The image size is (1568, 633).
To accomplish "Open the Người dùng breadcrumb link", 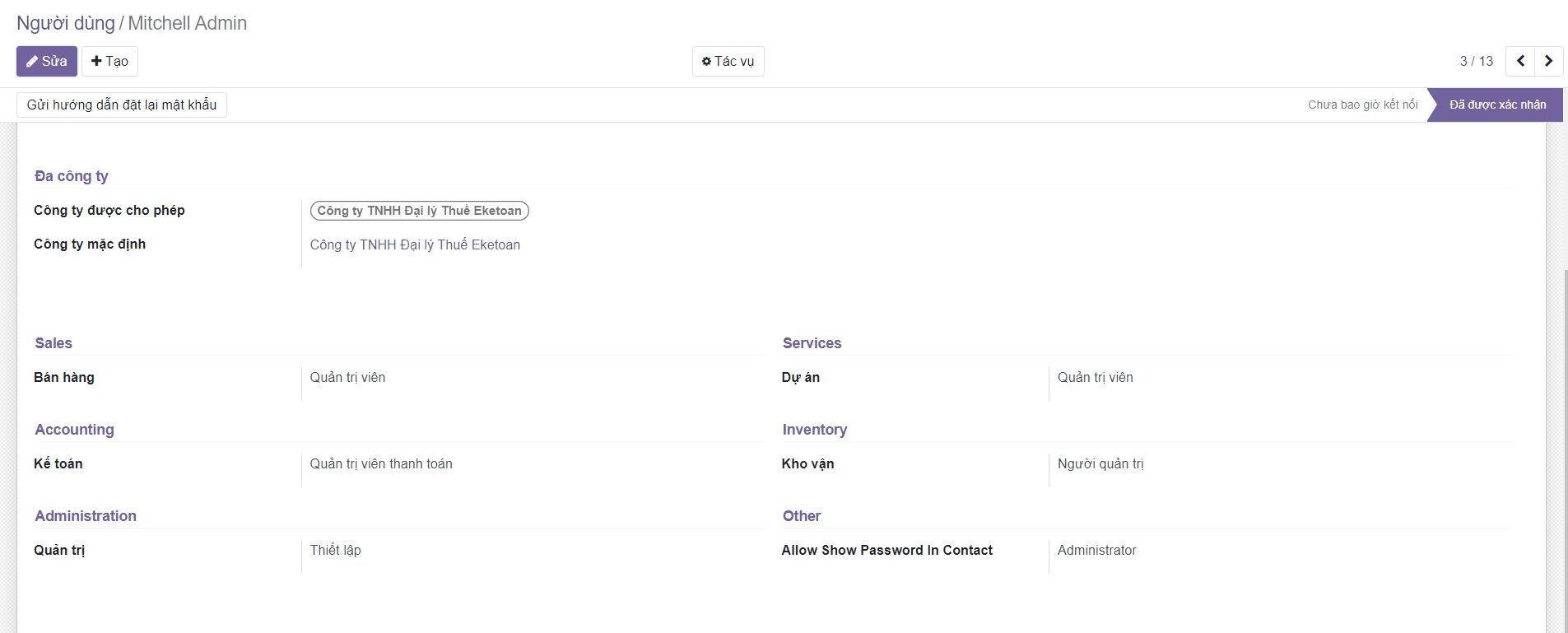I will 66,23.
